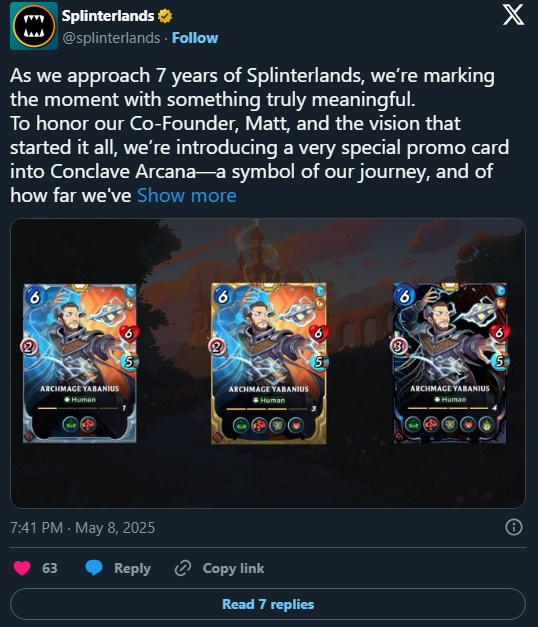
Task: Click the 63 likes count
Action: pyautogui.click(x=50, y=568)
